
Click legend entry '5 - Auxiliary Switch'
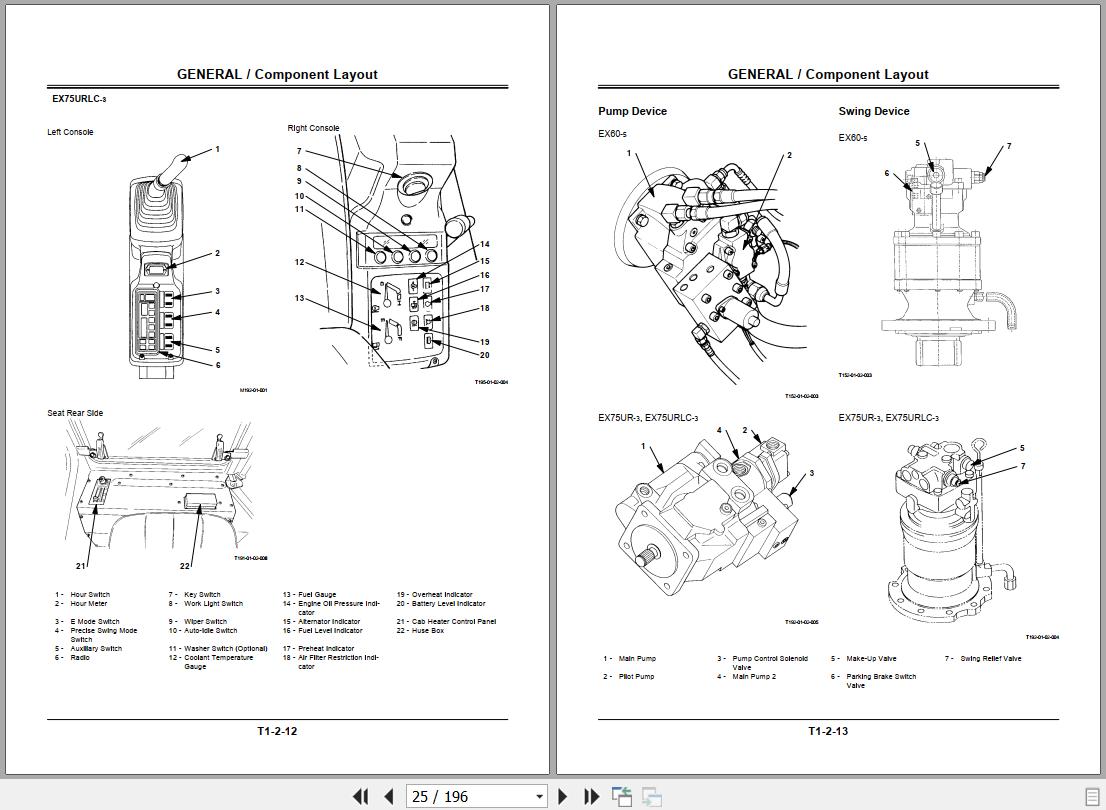[x=88, y=648]
